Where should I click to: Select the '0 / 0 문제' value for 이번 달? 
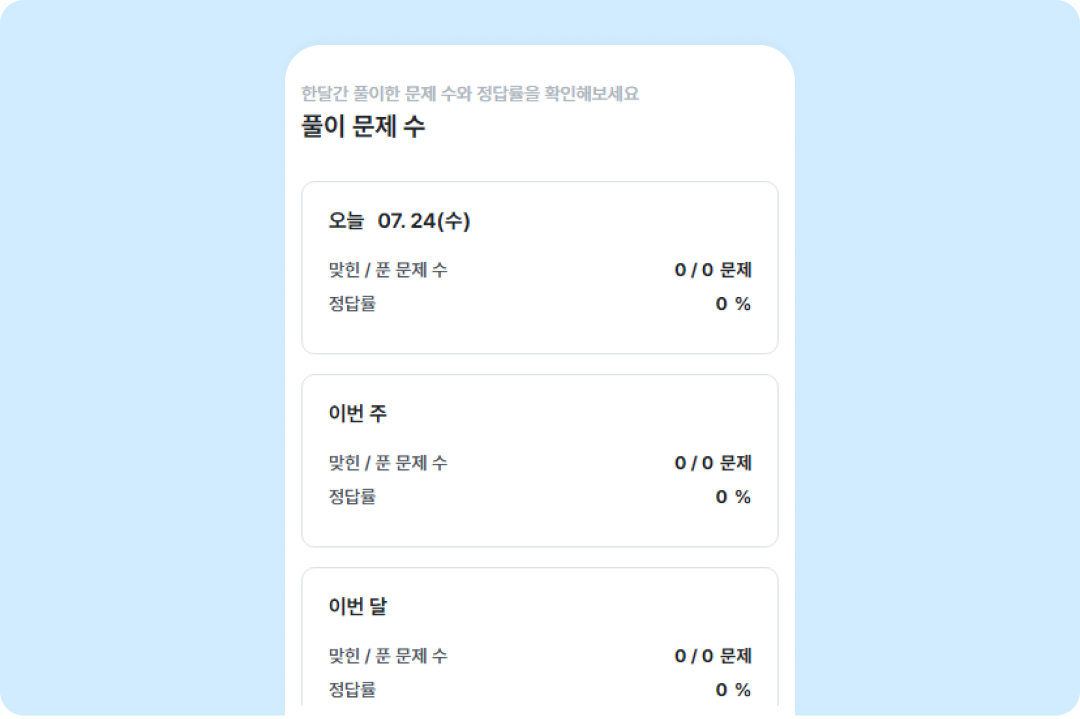pos(713,656)
